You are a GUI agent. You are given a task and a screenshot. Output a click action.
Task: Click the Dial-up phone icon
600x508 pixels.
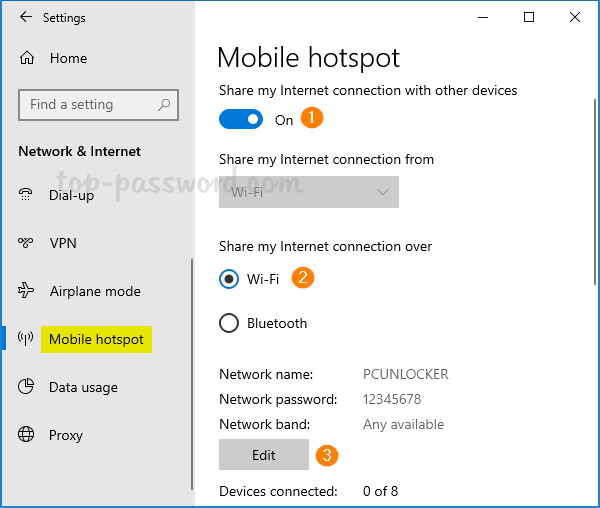click(x=26, y=195)
